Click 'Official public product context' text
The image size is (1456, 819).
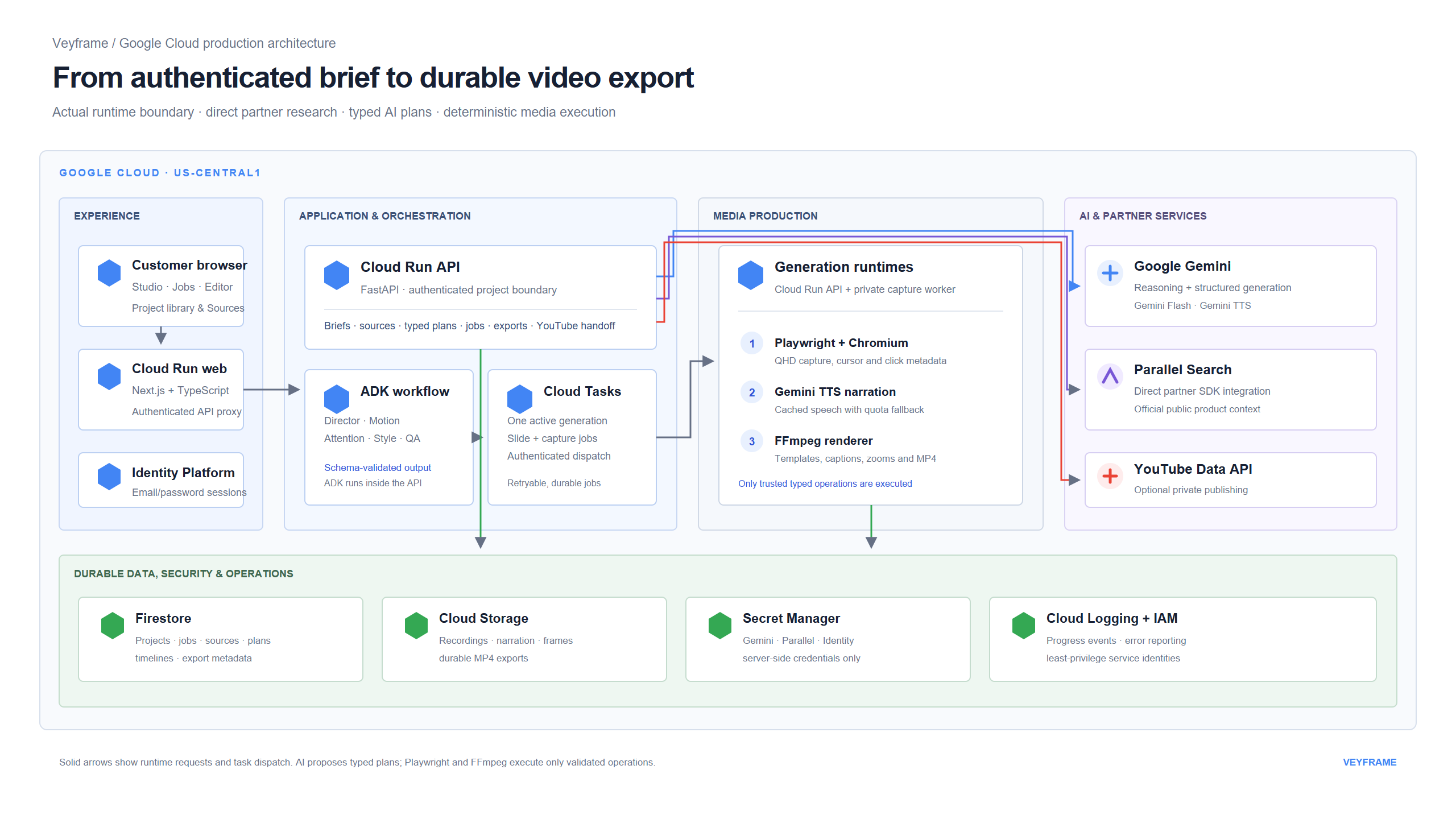pyautogui.click(x=1197, y=409)
